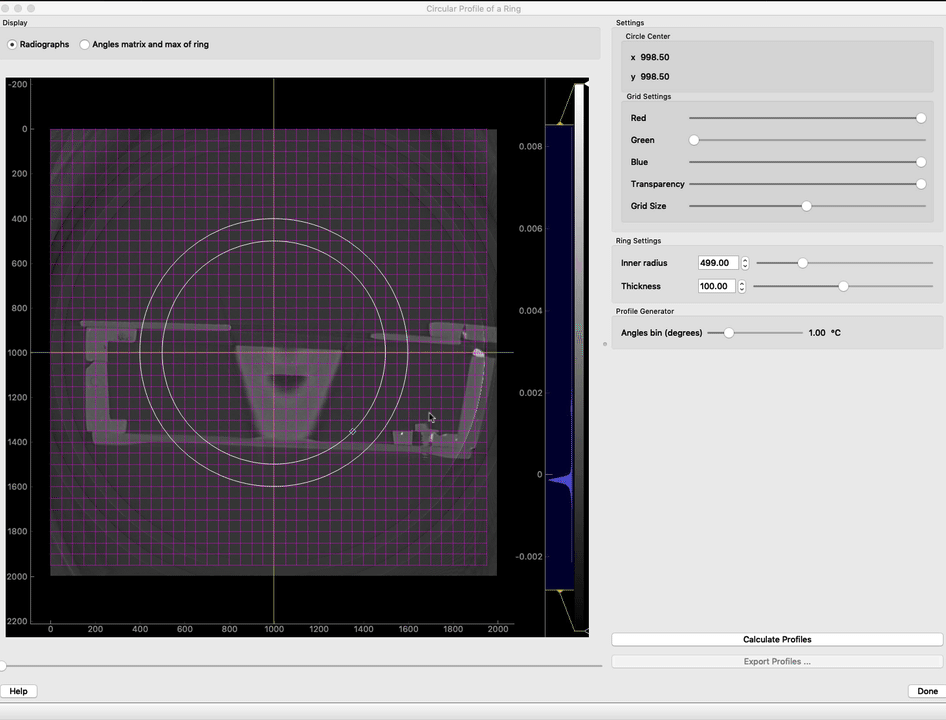Click the Thickness stepper arrows
Viewport: 946px width, 720px height.
[742, 286]
